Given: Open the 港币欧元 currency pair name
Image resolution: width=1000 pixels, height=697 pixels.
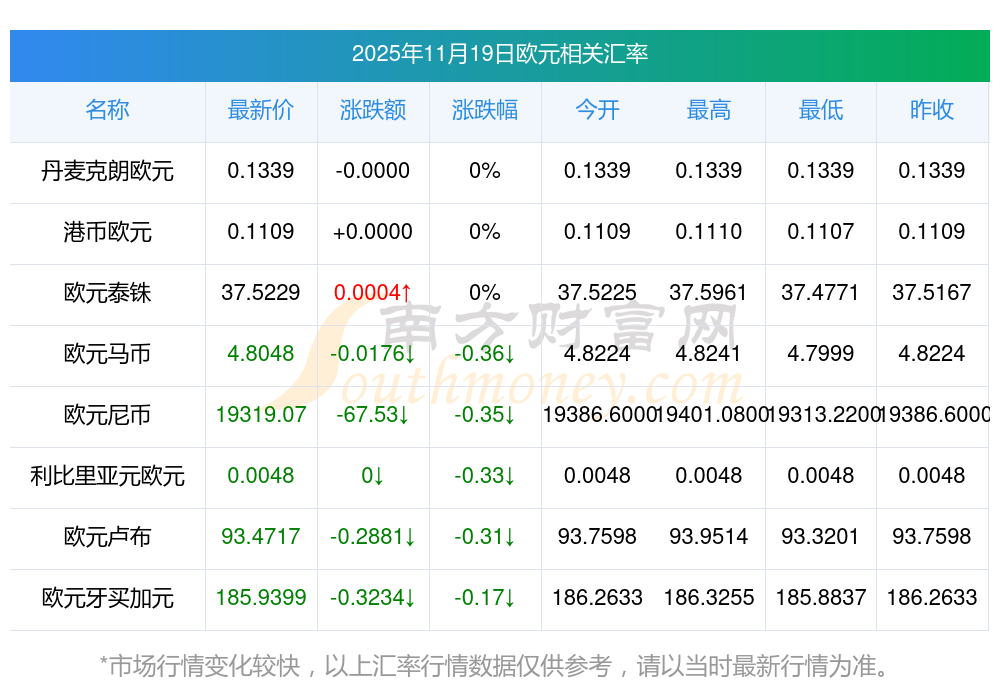Looking at the screenshot, I should [x=107, y=232].
